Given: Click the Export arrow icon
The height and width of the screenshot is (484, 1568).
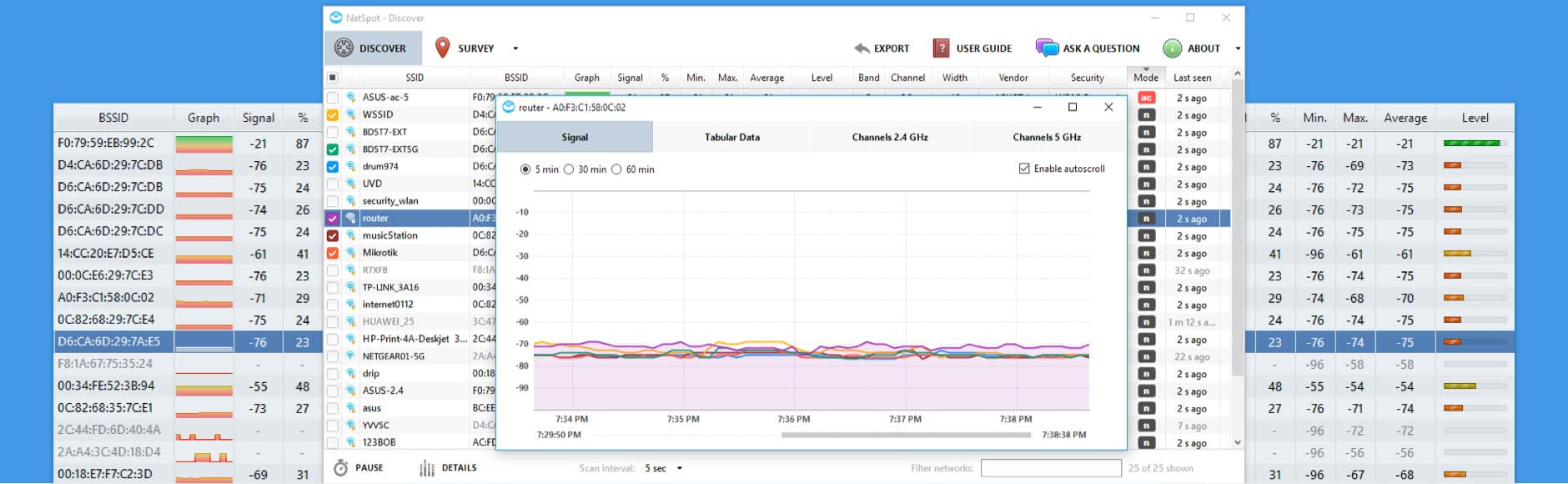Looking at the screenshot, I should pos(862,48).
